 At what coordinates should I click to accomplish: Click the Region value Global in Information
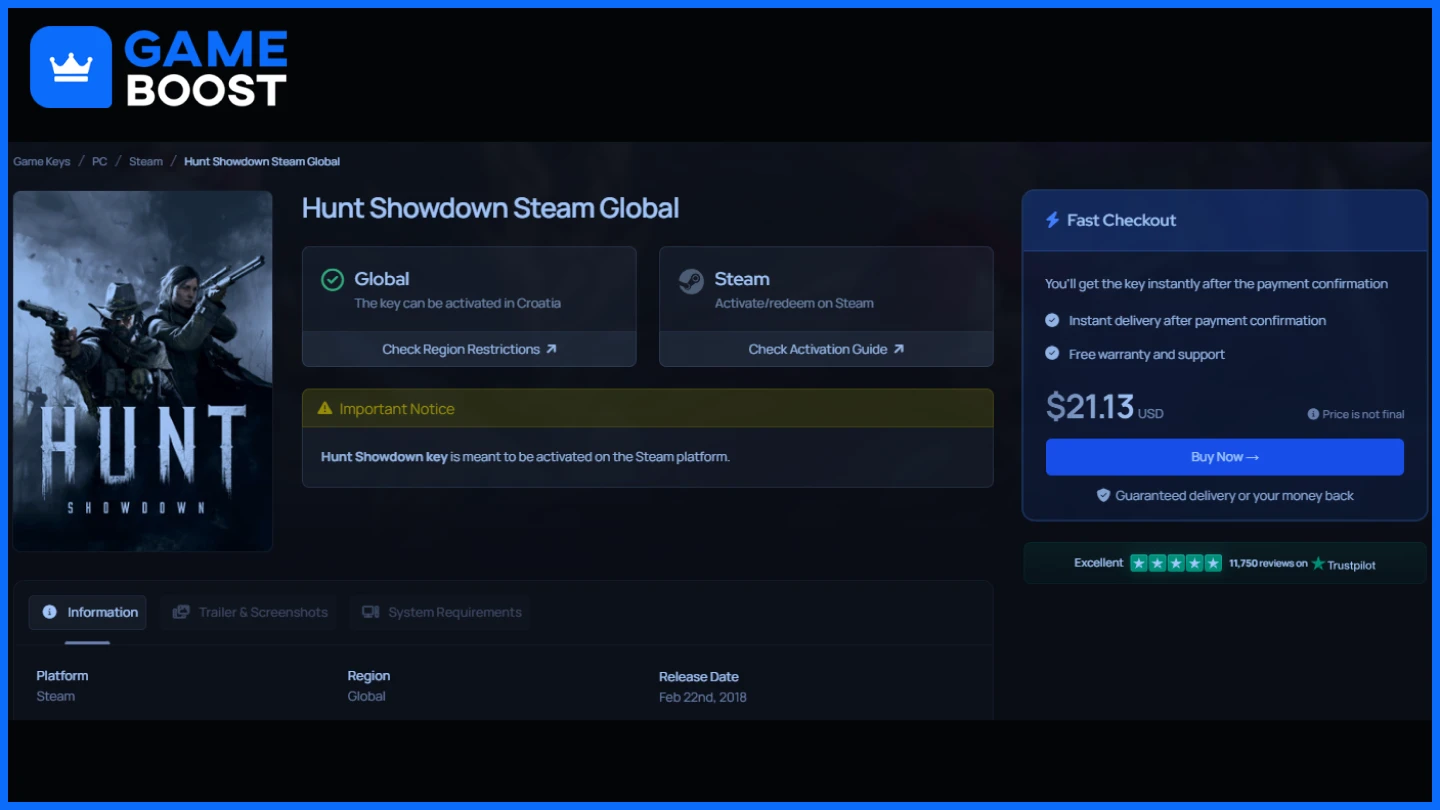click(367, 696)
